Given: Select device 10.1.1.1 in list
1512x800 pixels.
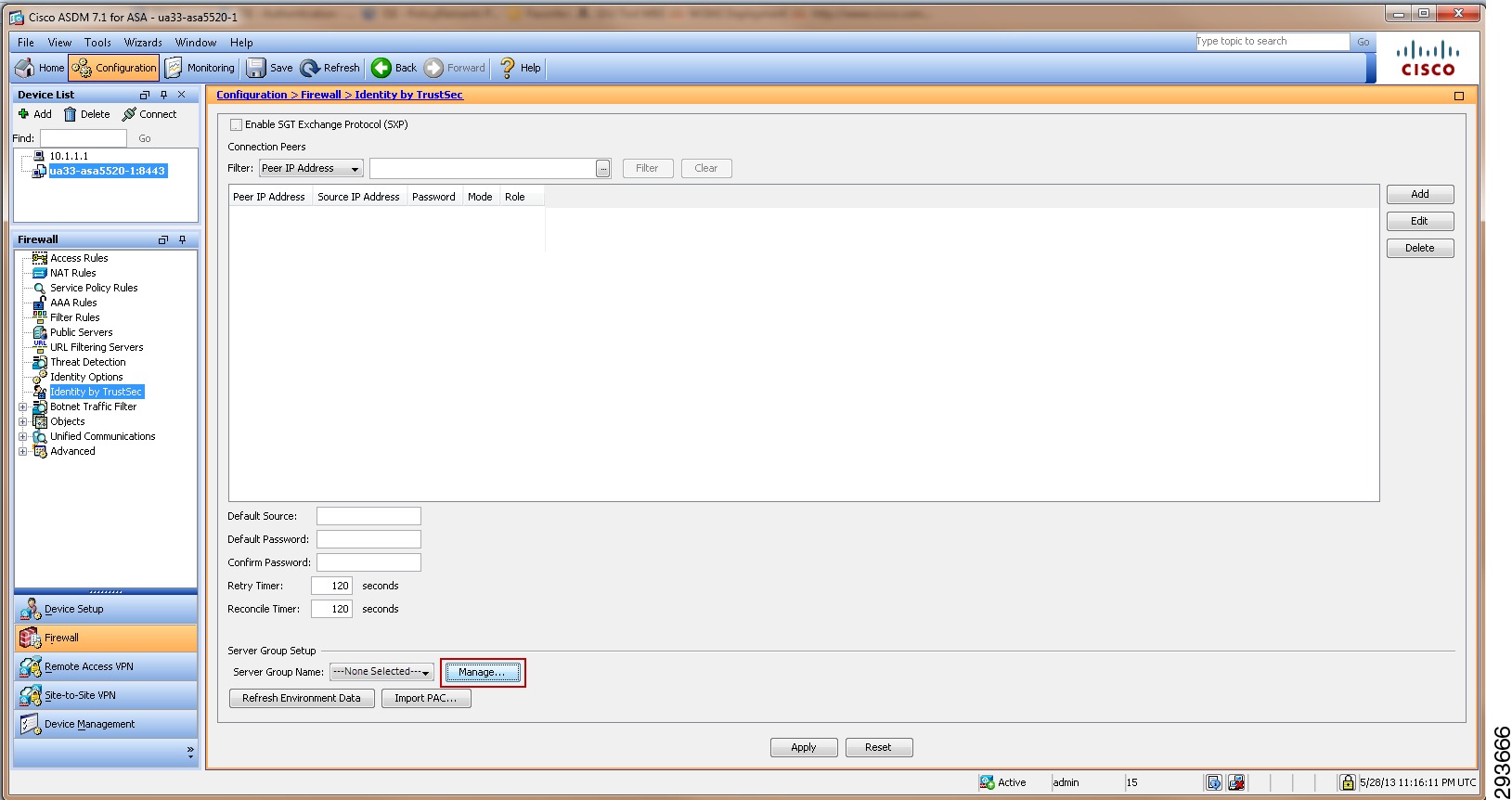Looking at the screenshot, I should (x=69, y=156).
